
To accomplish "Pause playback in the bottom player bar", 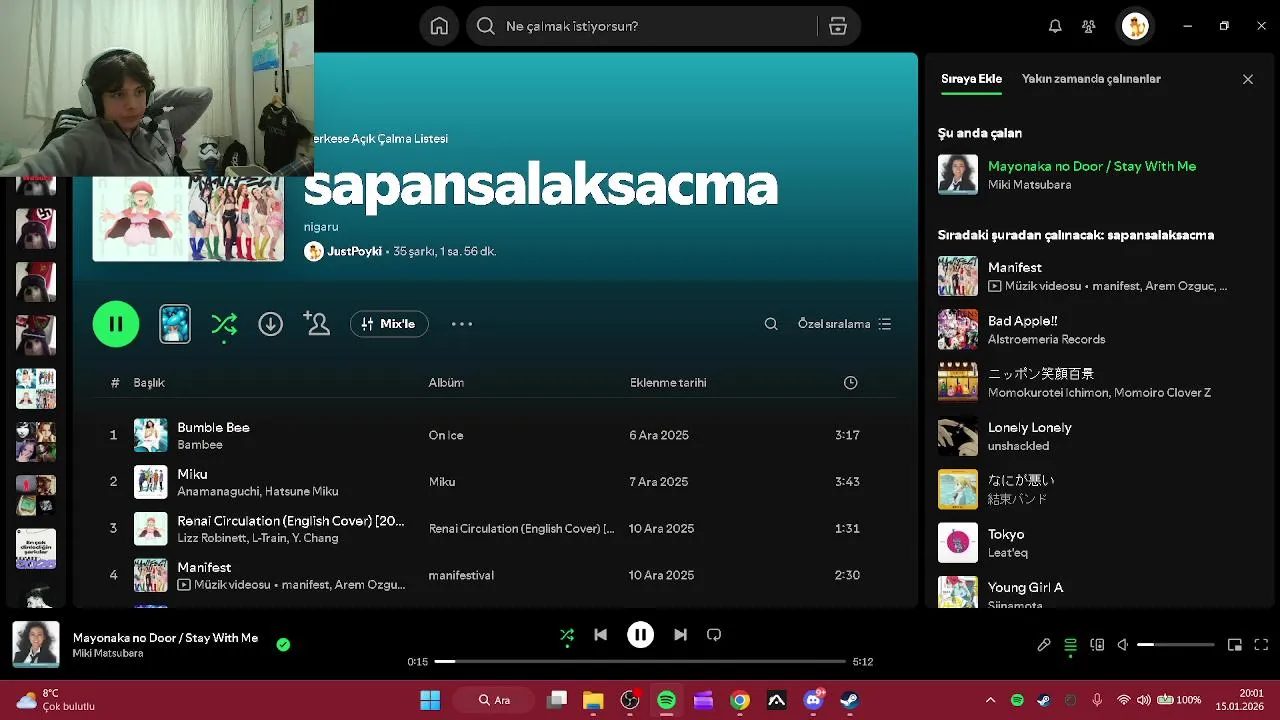I will (x=640, y=635).
